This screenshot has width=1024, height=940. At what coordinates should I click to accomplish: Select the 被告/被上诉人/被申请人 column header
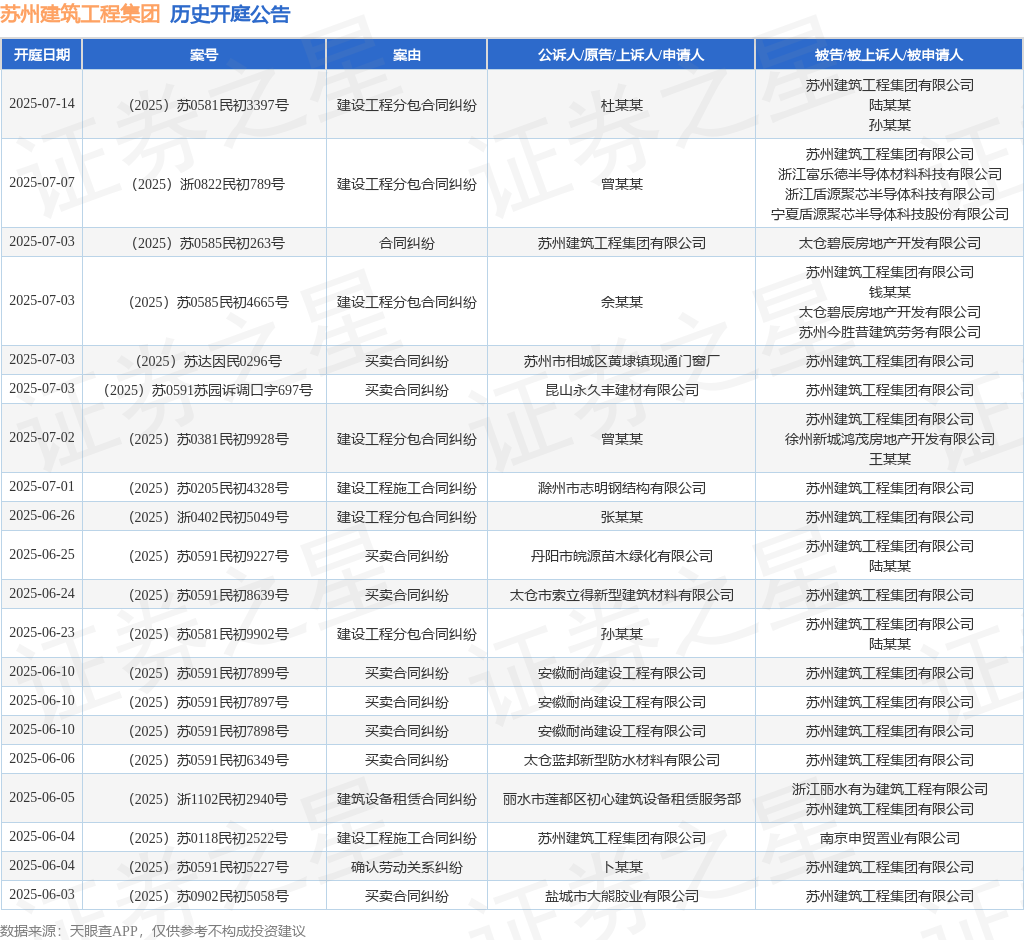pyautogui.click(x=889, y=55)
